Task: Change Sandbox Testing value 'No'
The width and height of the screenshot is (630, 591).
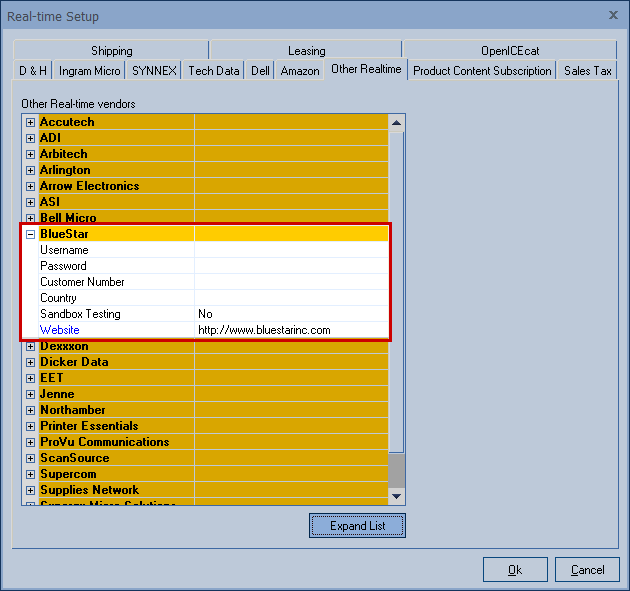Action: pos(291,314)
